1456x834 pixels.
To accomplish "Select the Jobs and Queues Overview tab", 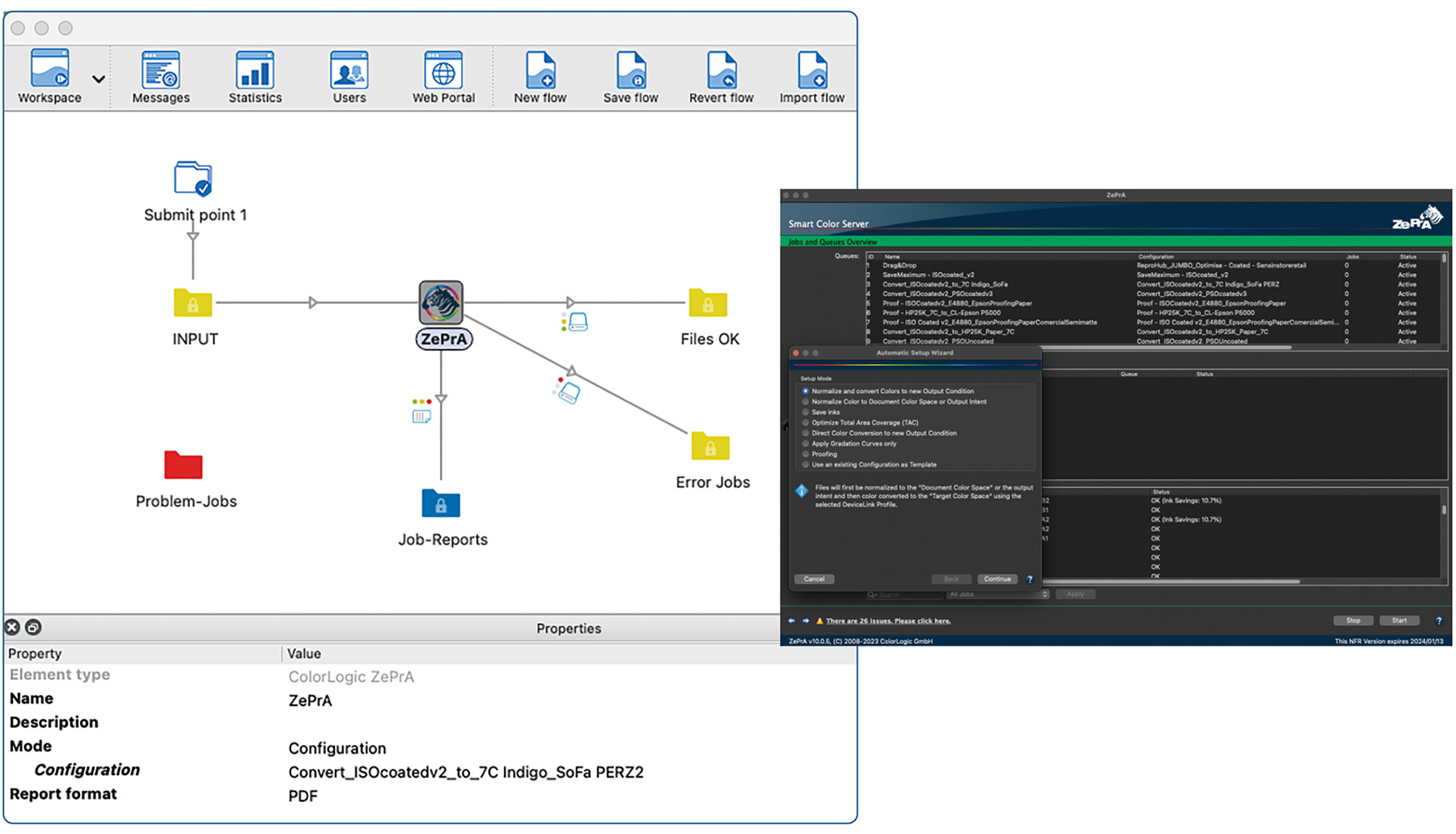I will coord(832,242).
